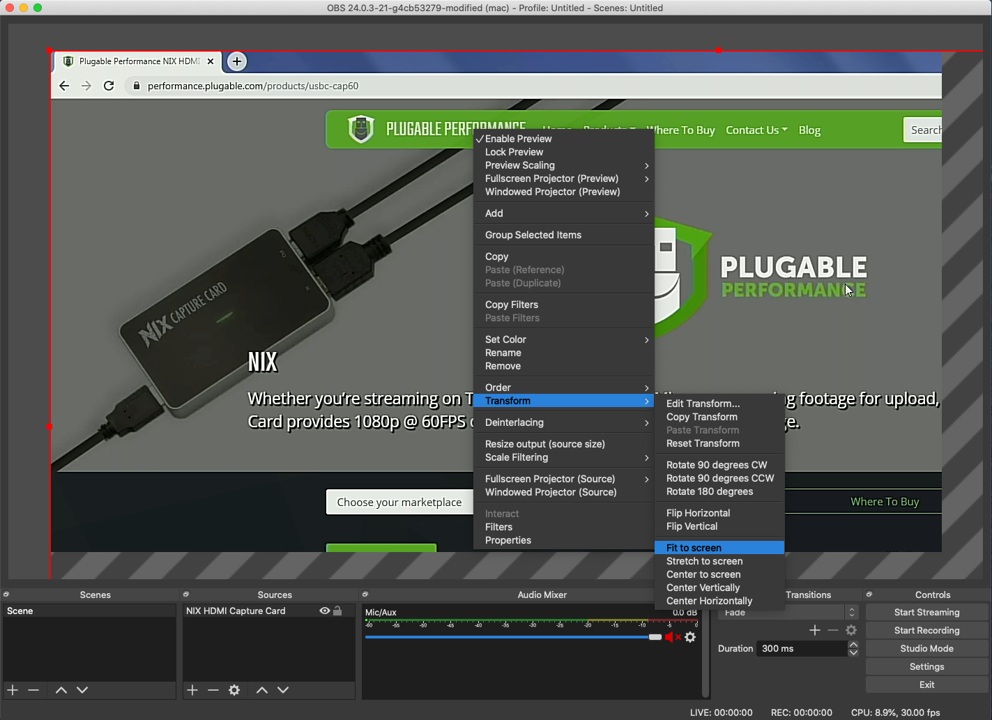Add a new source with the plus icon
This screenshot has width=992, height=720.
[x=192, y=689]
